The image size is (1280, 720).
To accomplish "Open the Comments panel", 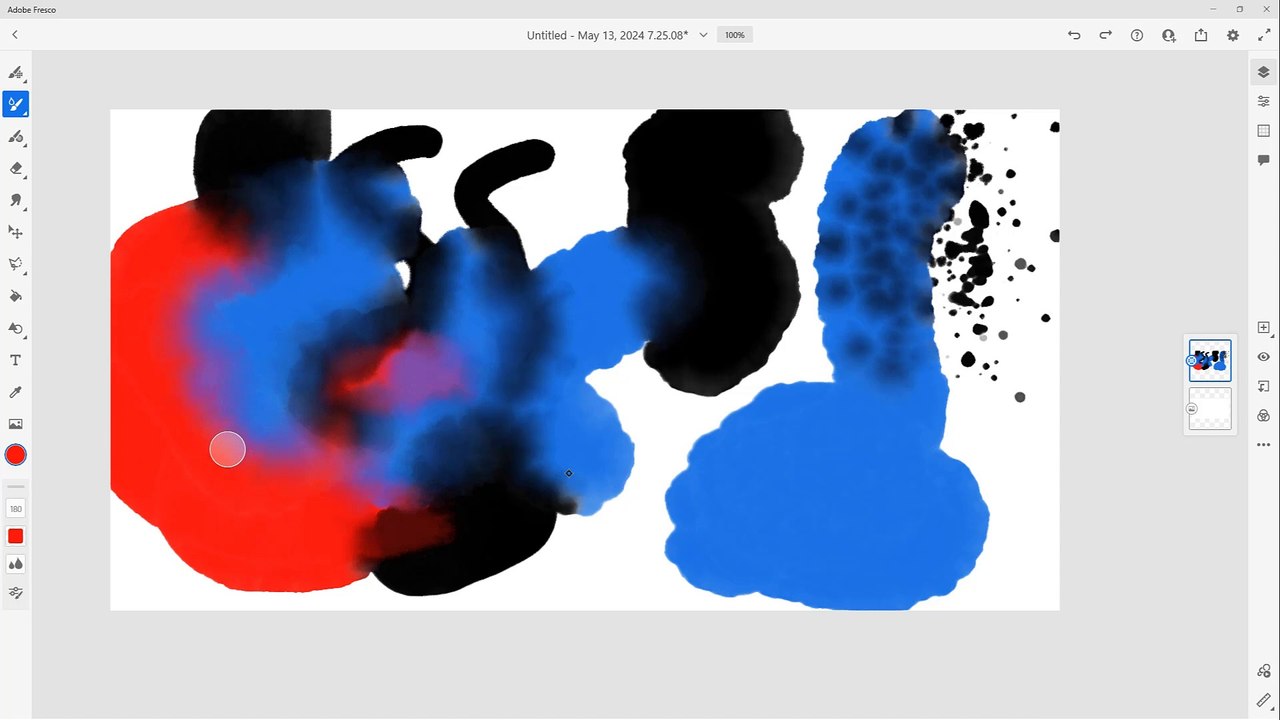I will 1264,160.
